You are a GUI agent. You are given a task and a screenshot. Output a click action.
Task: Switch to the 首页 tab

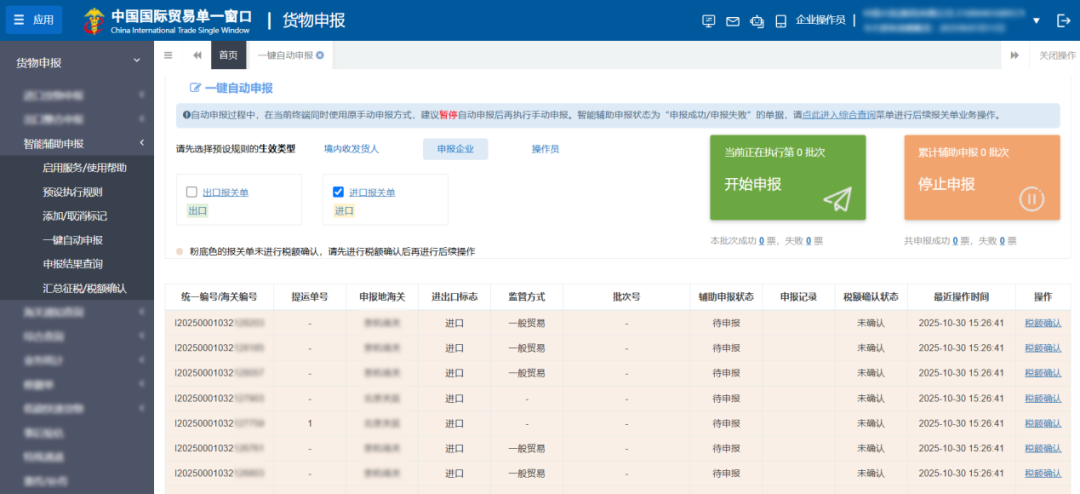coord(229,55)
